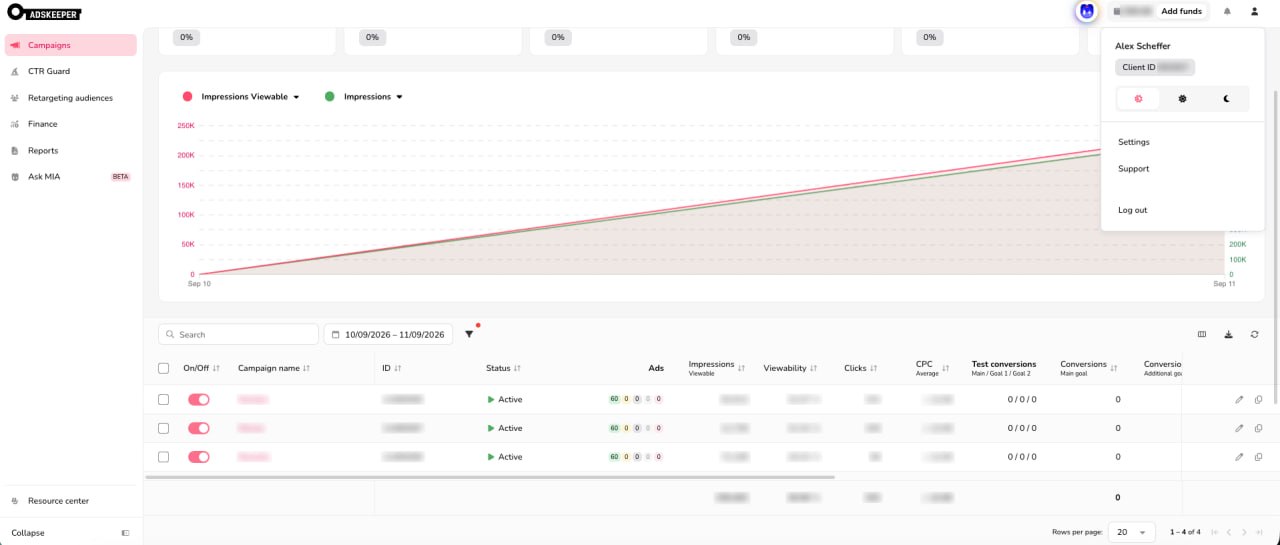Turn off the third campaign's On/Off switch
The height and width of the screenshot is (545, 1280).
199,457
